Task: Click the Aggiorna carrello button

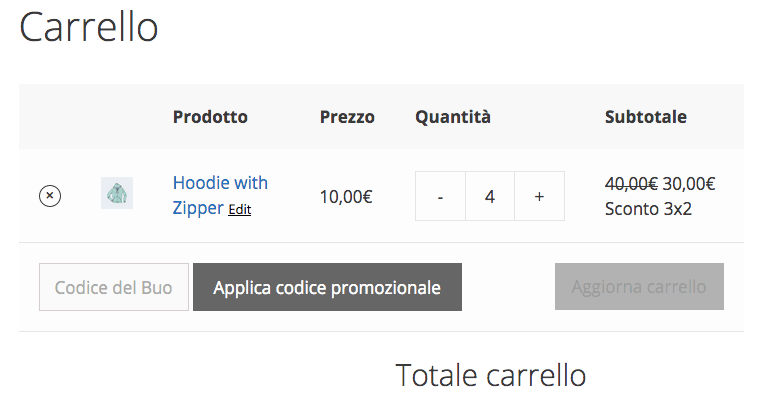Action: click(639, 287)
